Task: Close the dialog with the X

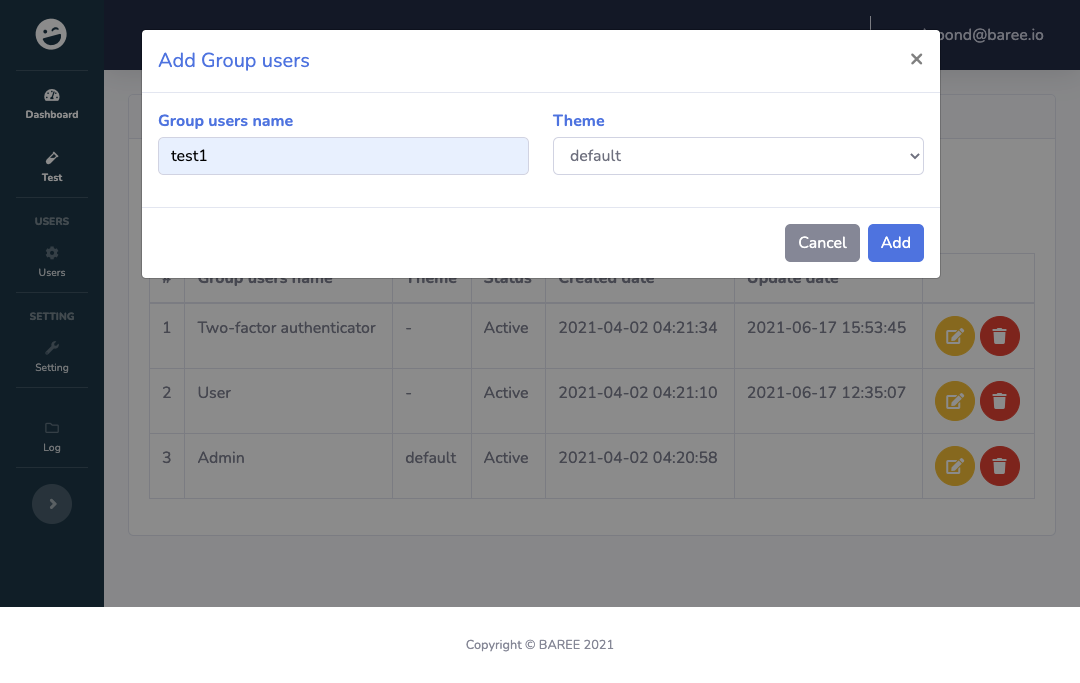Action: pyautogui.click(x=916, y=59)
